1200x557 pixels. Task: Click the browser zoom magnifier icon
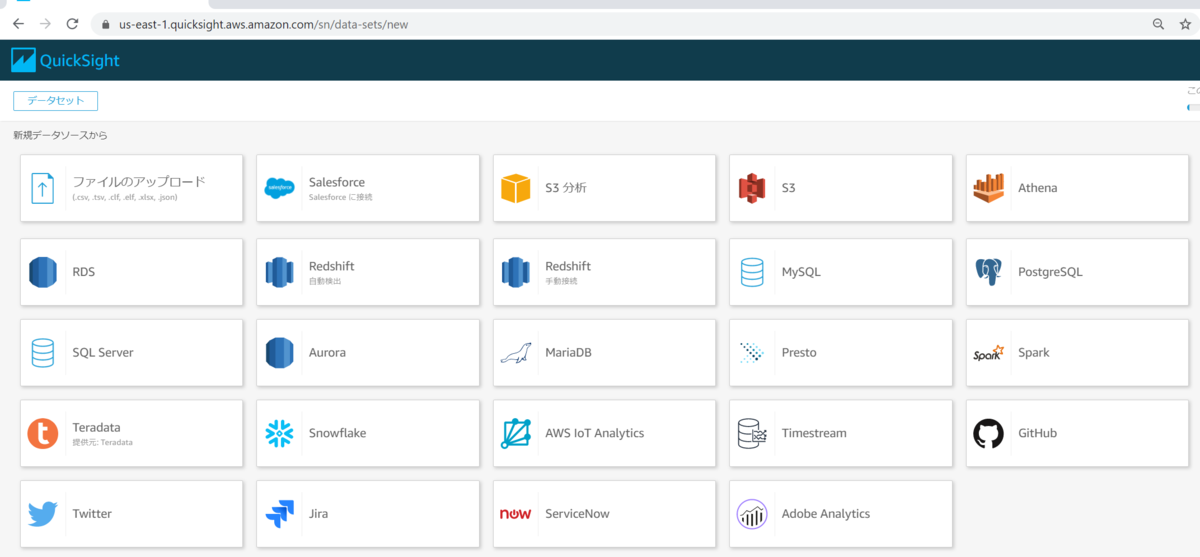(x=1158, y=24)
